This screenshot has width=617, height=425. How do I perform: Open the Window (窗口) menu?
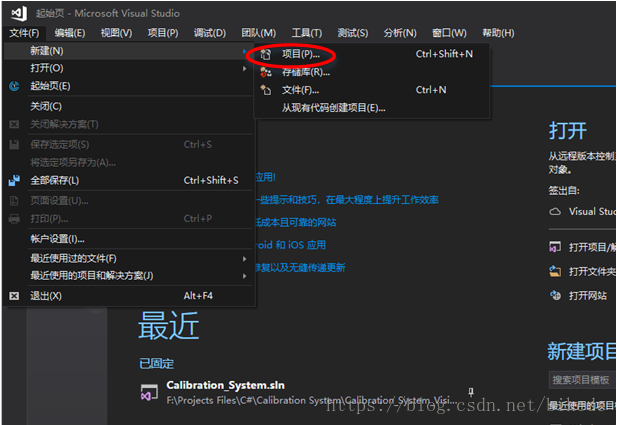(x=449, y=33)
